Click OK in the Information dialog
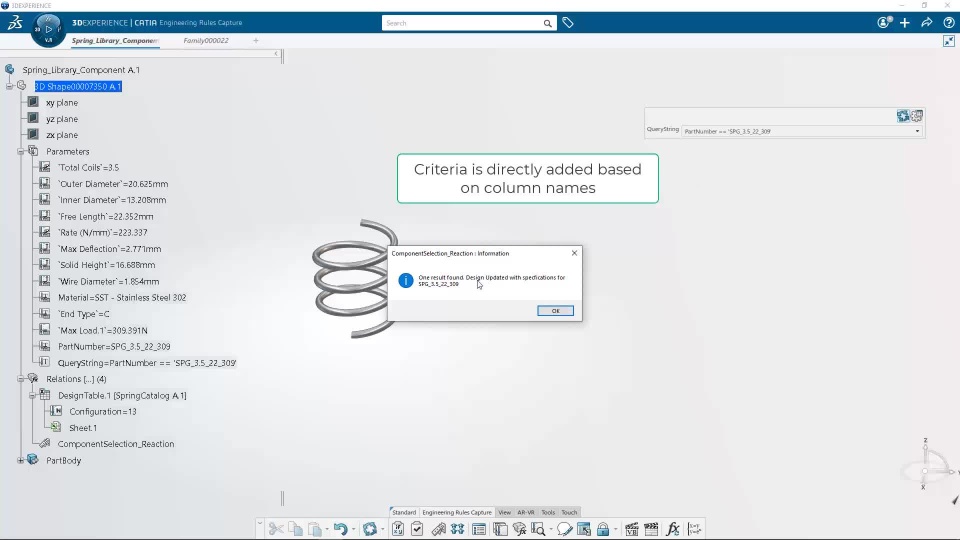The image size is (960, 540). 555,311
